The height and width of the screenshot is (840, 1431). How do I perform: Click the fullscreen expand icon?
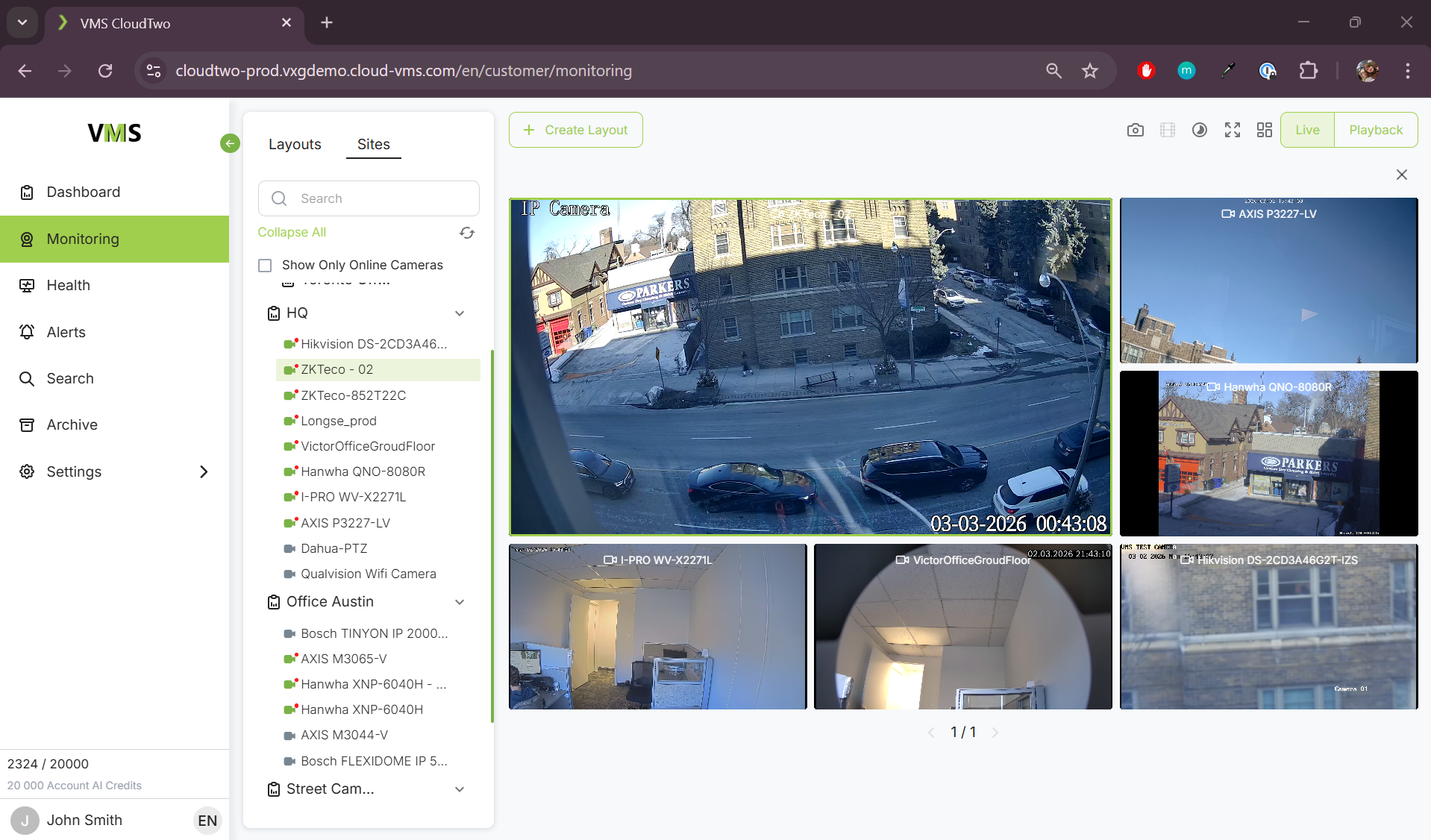pyautogui.click(x=1232, y=130)
